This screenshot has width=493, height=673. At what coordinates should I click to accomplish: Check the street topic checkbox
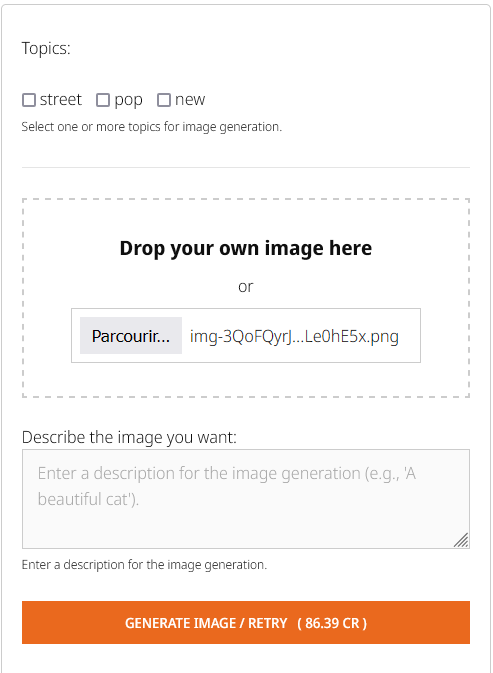pos(29,100)
